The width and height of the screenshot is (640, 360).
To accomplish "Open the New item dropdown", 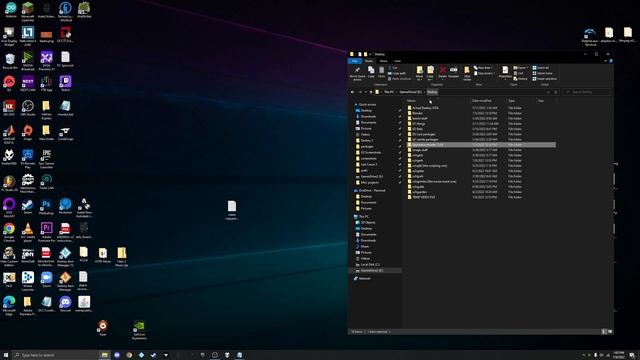I will point(483,68).
